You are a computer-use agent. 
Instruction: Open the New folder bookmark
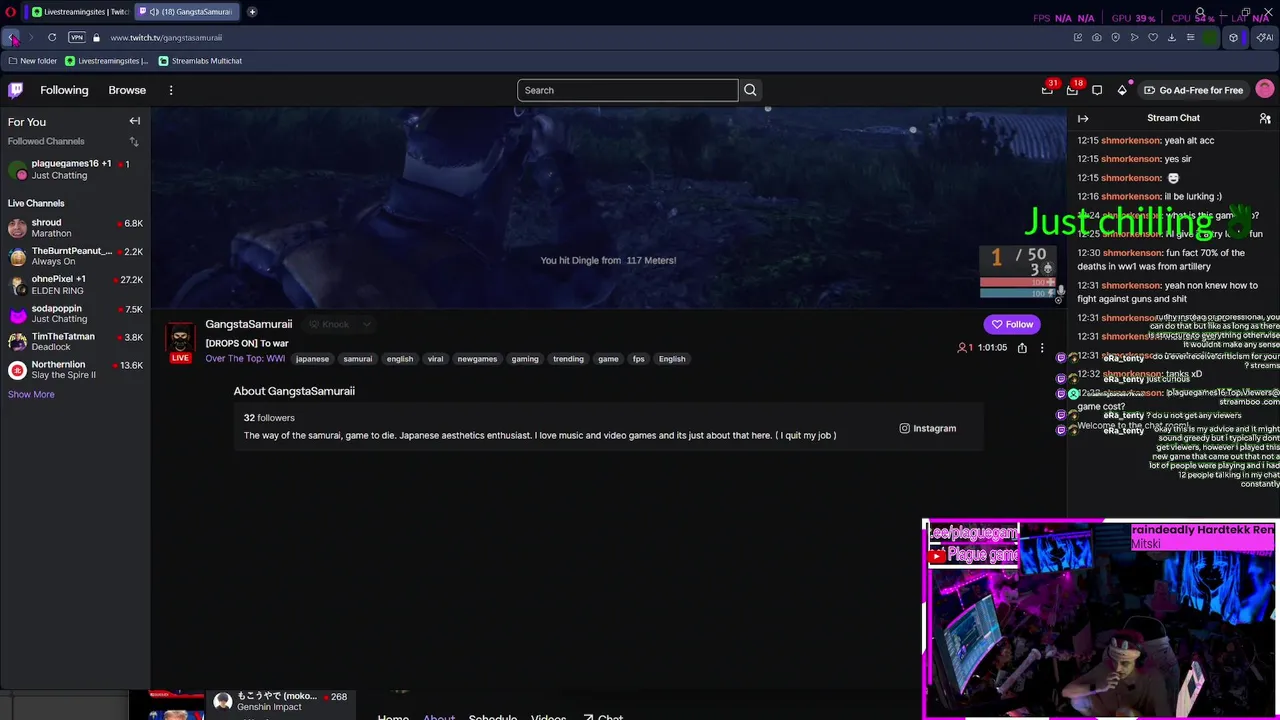(32, 61)
